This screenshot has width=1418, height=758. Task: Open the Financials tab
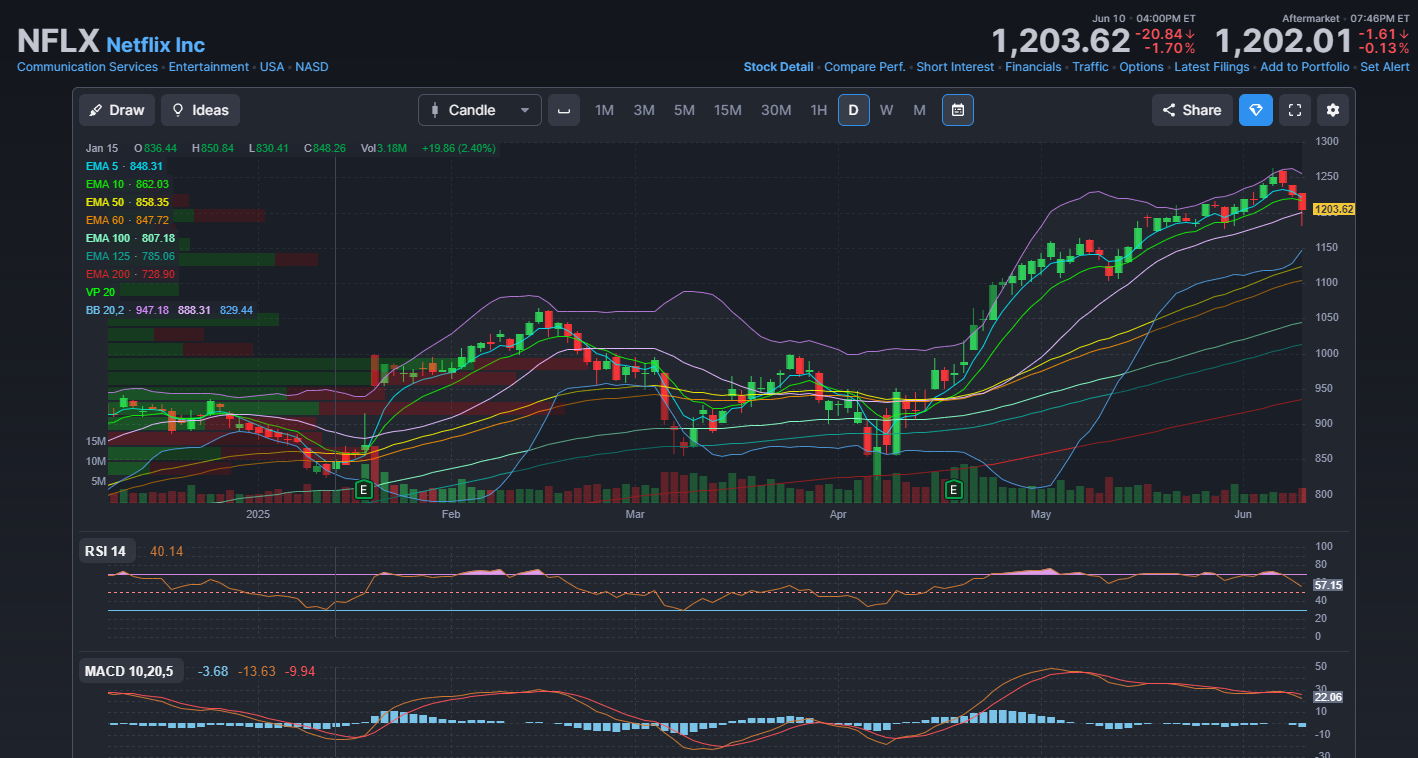point(1033,67)
